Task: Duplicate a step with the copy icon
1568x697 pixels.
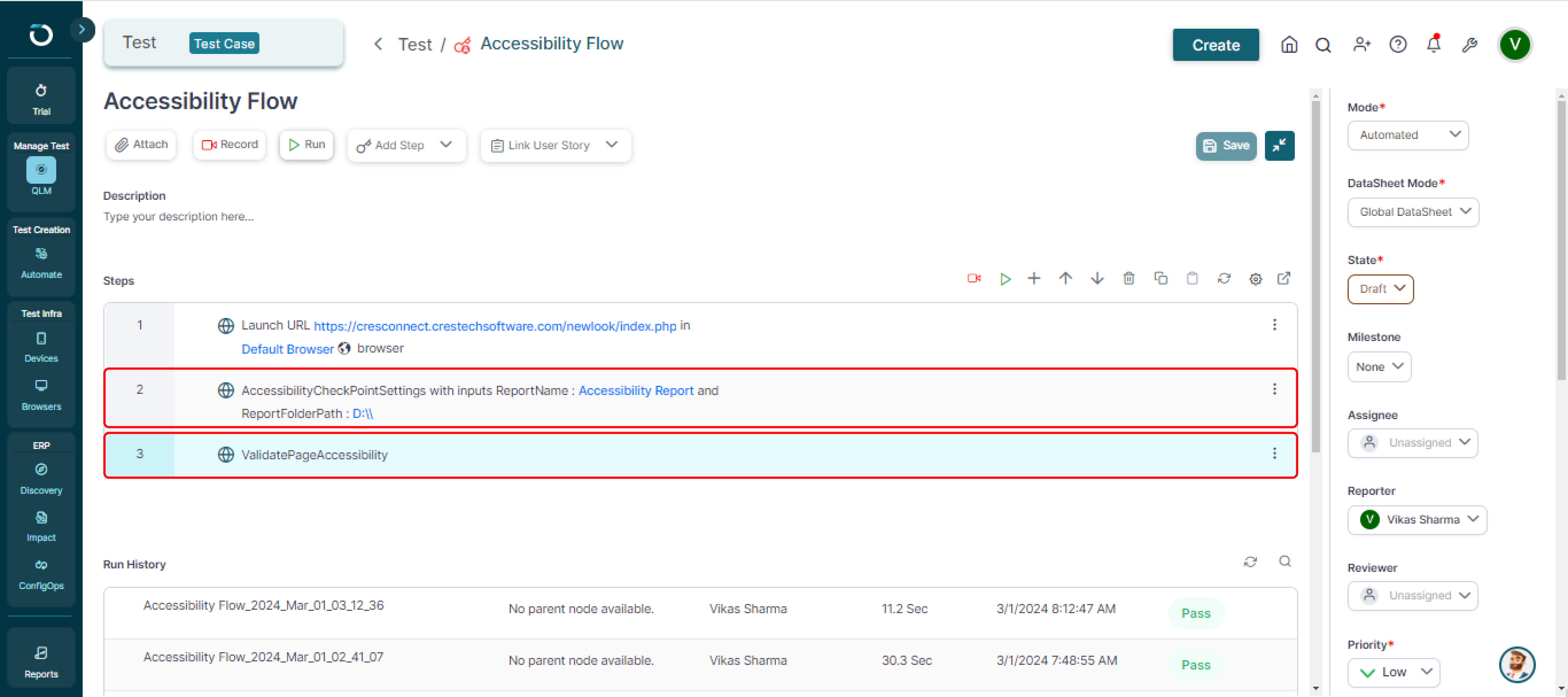Action: (1161, 279)
